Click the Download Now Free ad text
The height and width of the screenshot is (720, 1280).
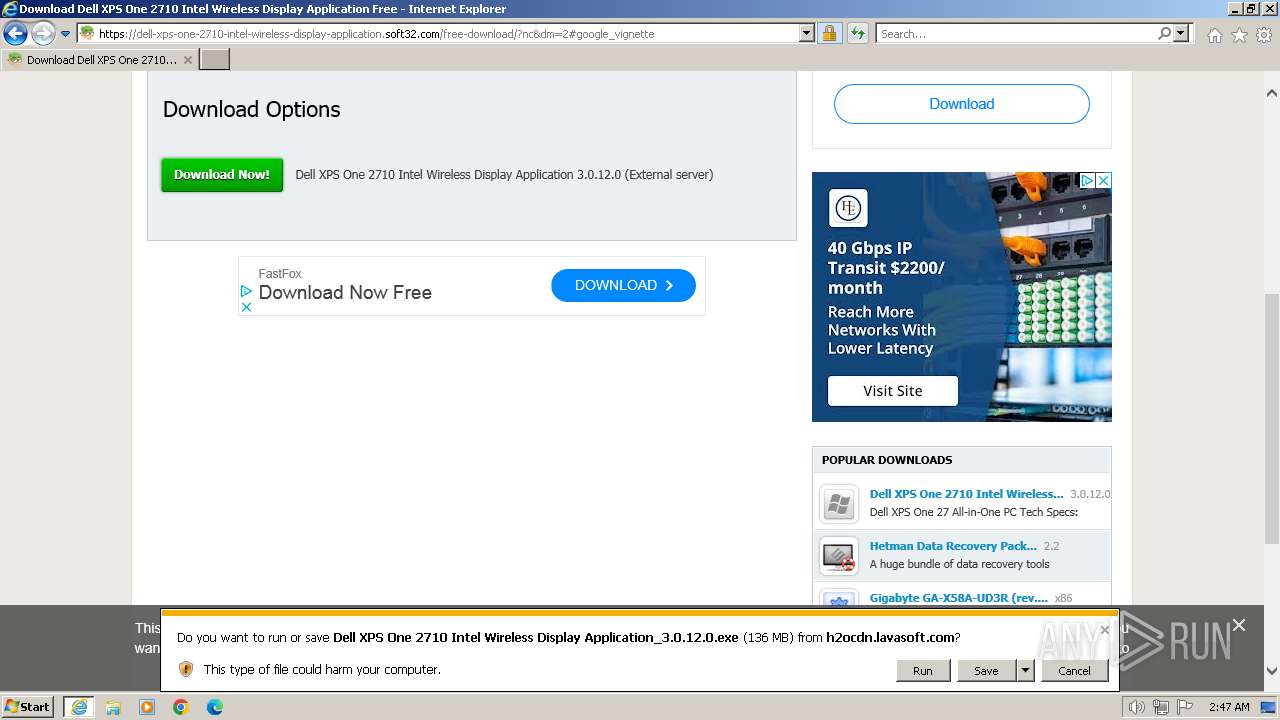point(345,293)
